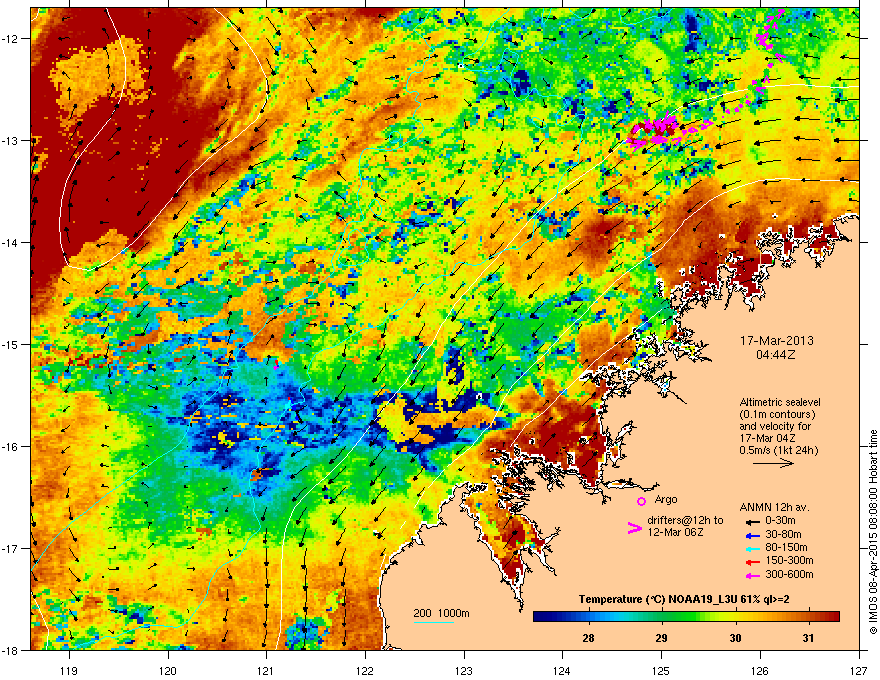Click the '300-600m' depth range label
This screenshot has width=880, height=680.
coord(789,575)
